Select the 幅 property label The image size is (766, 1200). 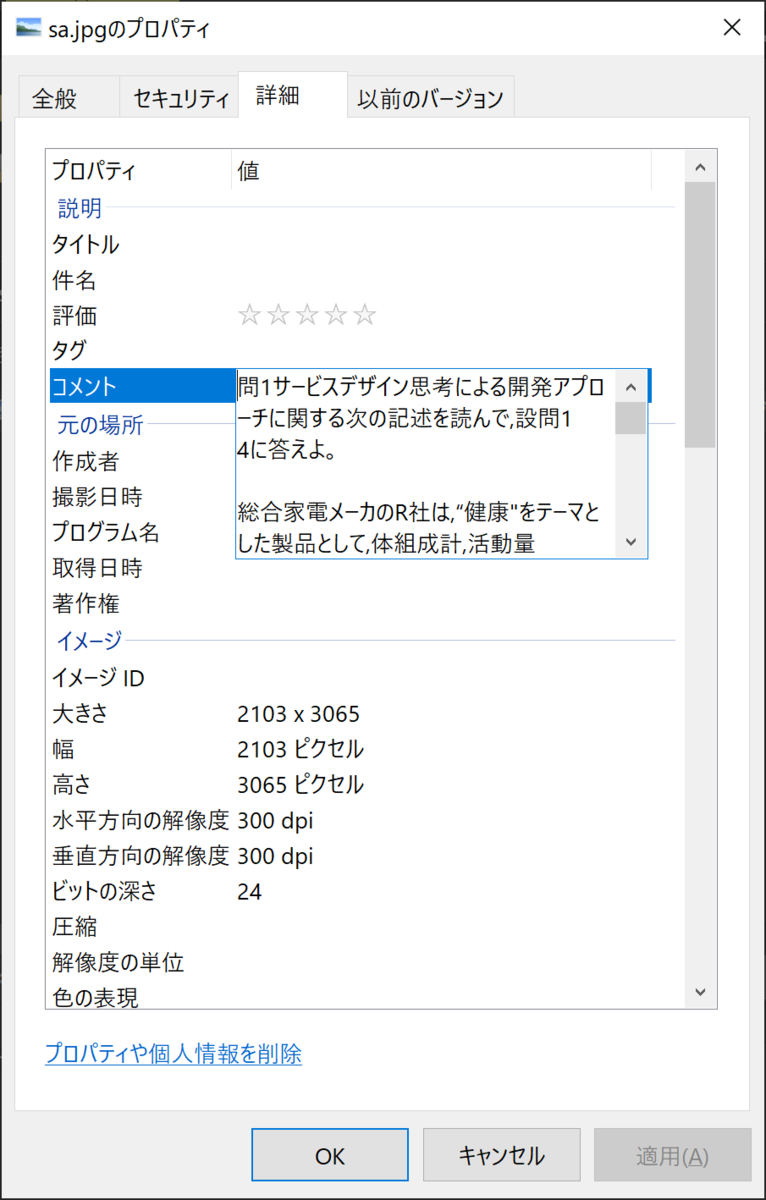click(x=63, y=749)
